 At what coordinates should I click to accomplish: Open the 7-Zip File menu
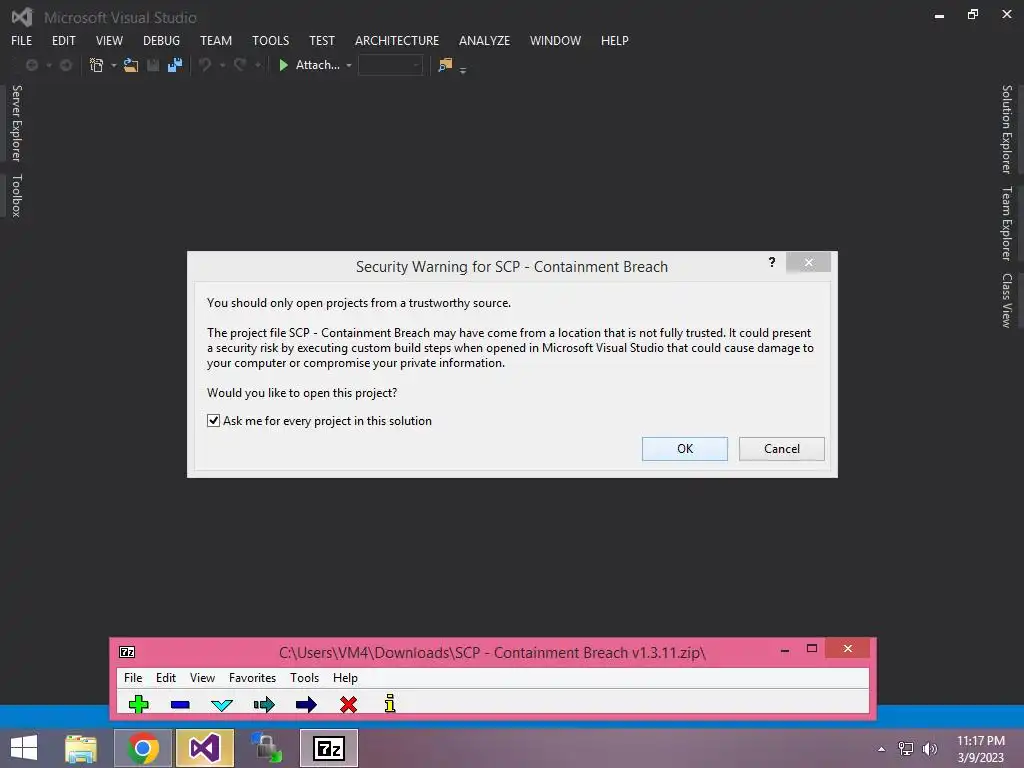coord(133,678)
